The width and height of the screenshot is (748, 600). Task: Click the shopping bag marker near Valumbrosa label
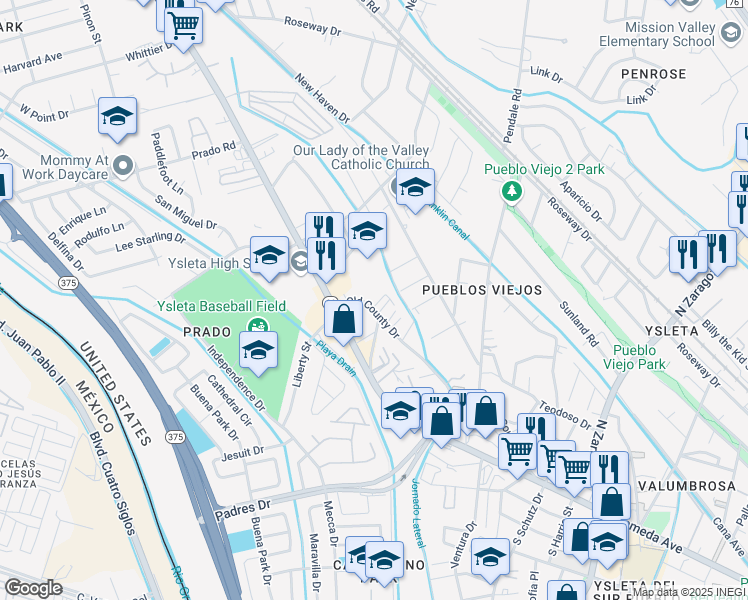tap(611, 503)
